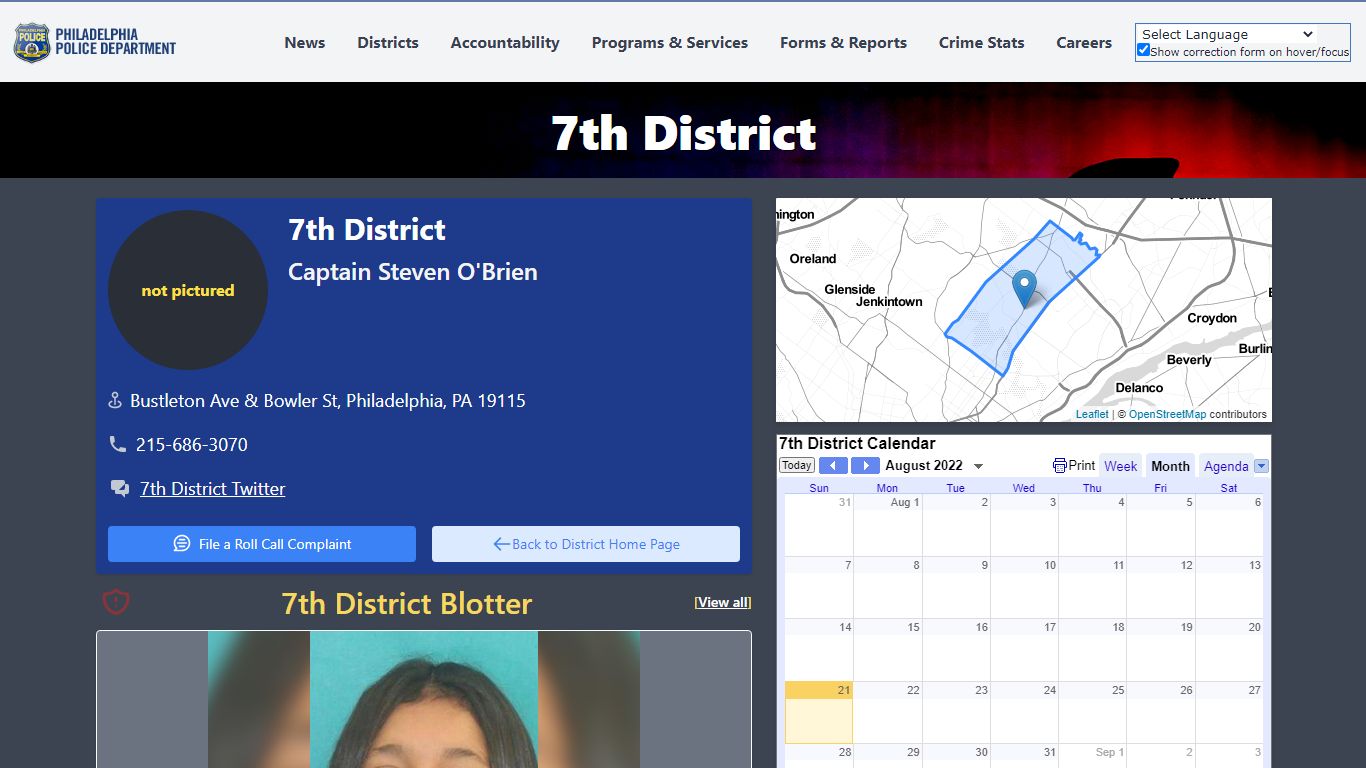Open the News menu
The image size is (1366, 768).
click(304, 43)
